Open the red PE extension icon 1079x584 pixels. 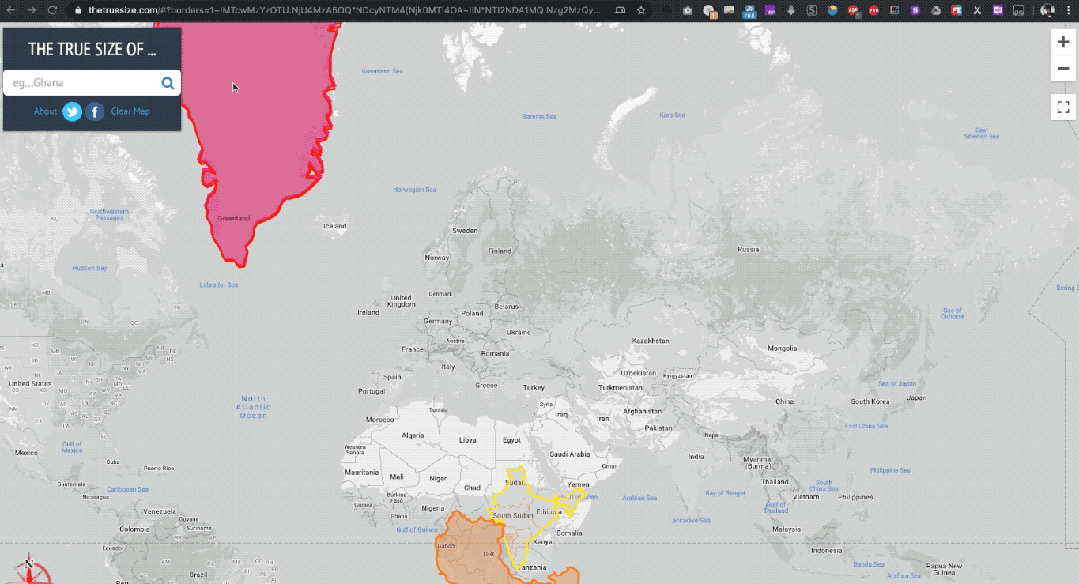[x=957, y=10]
